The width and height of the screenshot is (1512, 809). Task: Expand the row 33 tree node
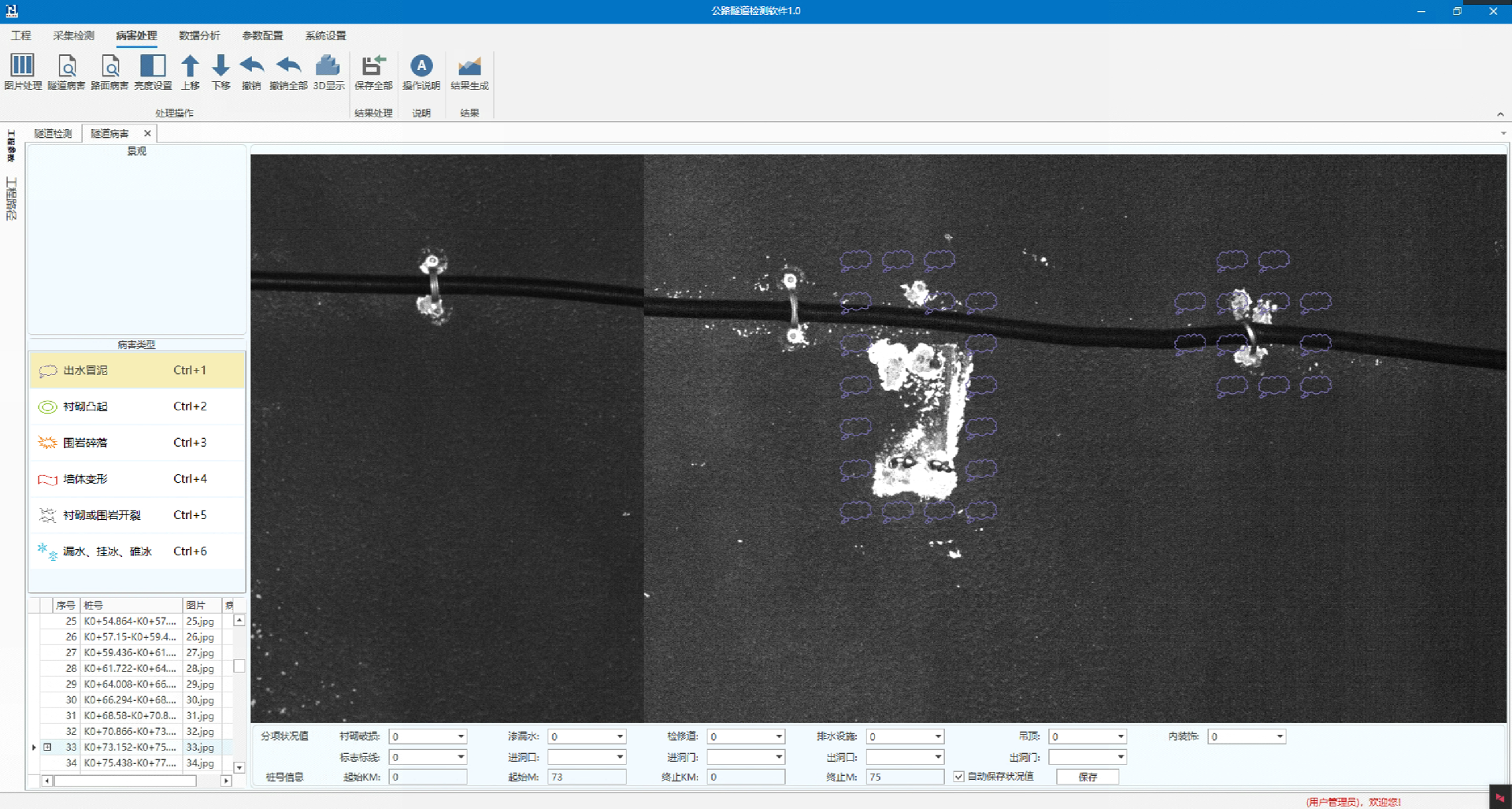47,747
